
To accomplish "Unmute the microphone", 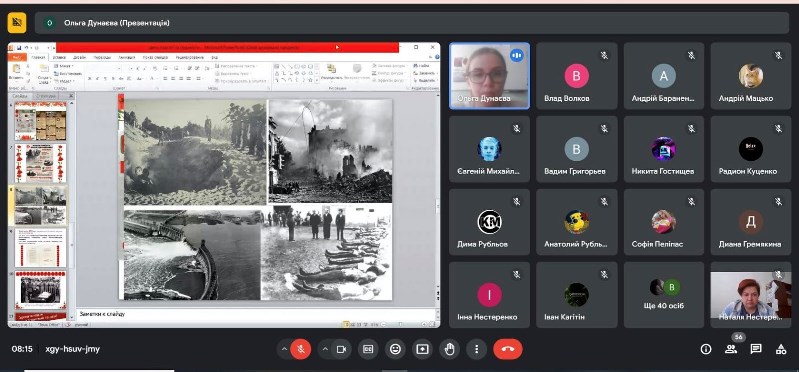I will [301, 349].
